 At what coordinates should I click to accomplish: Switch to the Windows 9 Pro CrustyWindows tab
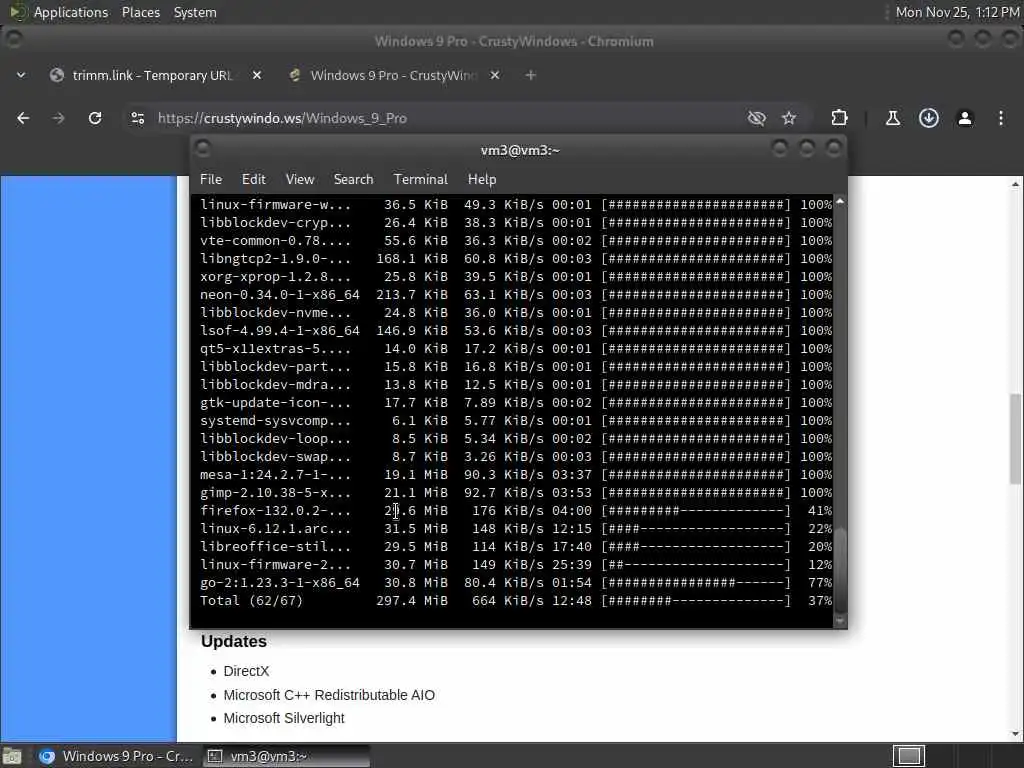click(394, 75)
